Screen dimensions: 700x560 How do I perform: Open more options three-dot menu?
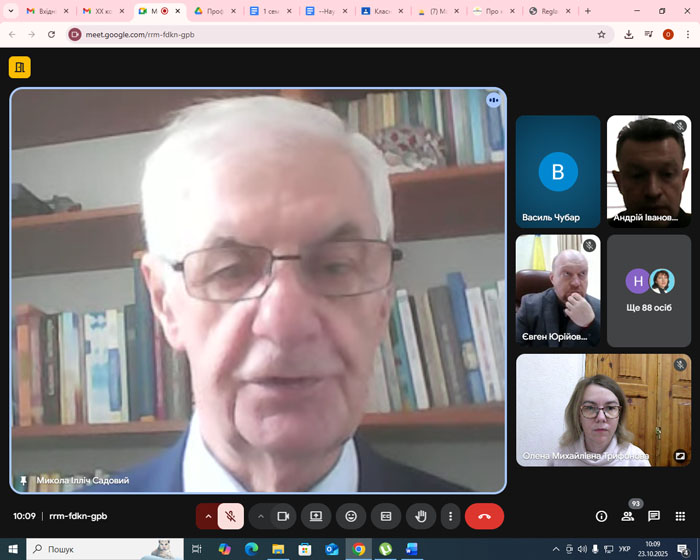[x=451, y=516]
